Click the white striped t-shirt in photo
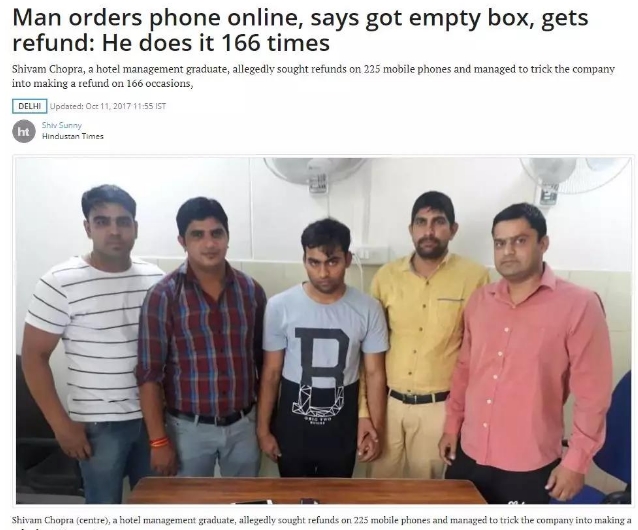638x530 pixels. [92, 332]
